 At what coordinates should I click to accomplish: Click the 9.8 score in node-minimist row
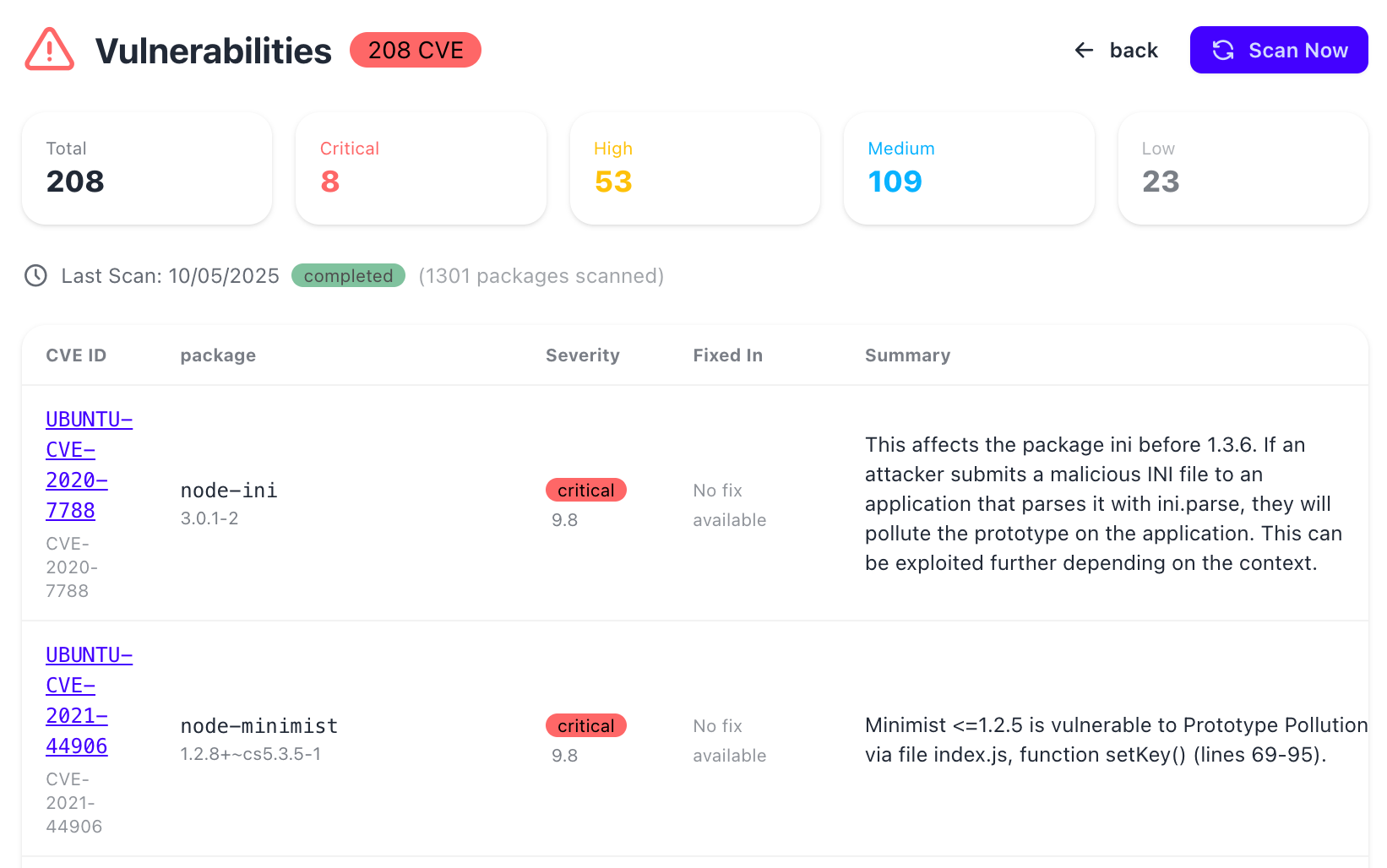(x=565, y=756)
